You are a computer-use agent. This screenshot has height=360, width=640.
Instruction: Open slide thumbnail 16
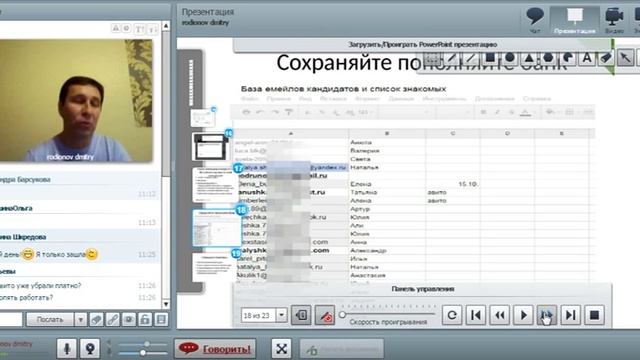(x=210, y=146)
